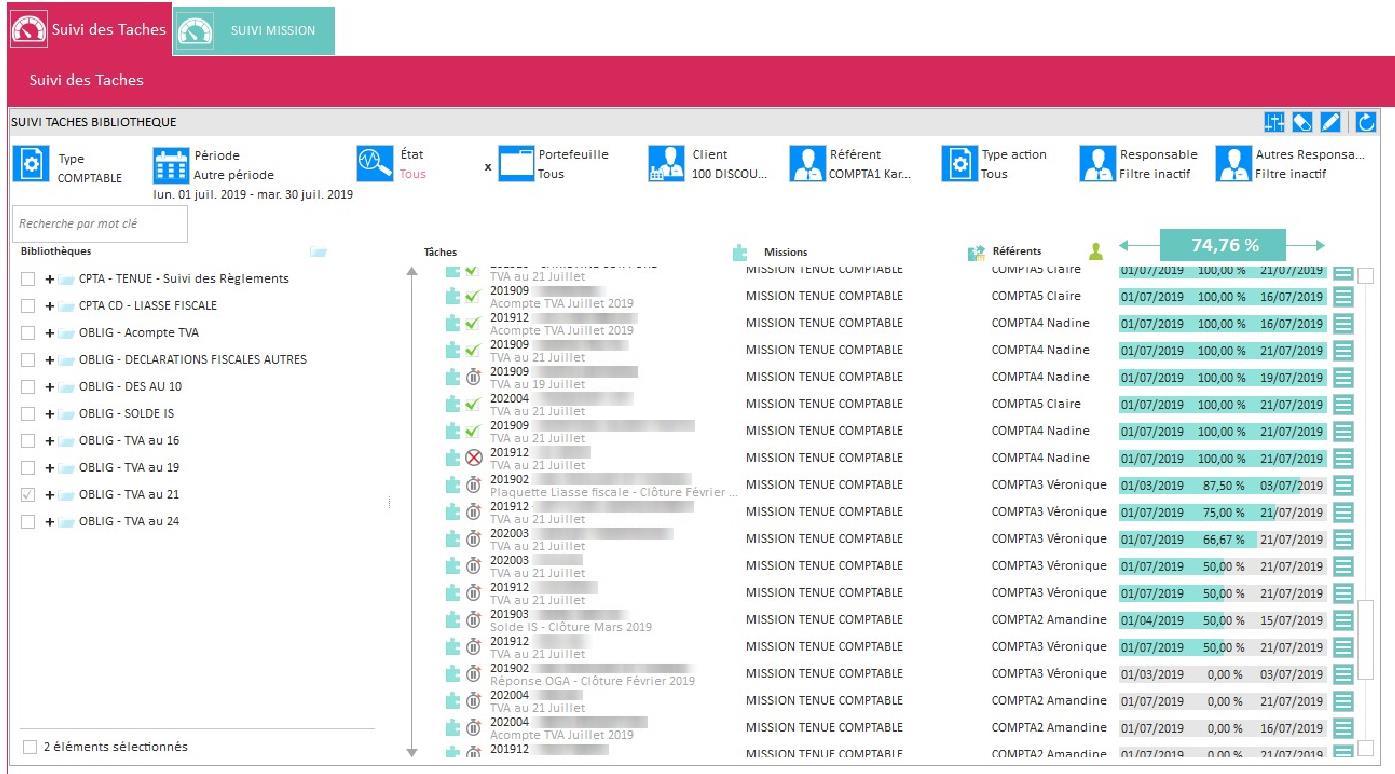Image resolution: width=1395 pixels, height=774 pixels.
Task: Expand OBLIG - DECLARATIONS FISCALES AUTRES node
Action: click(50, 360)
